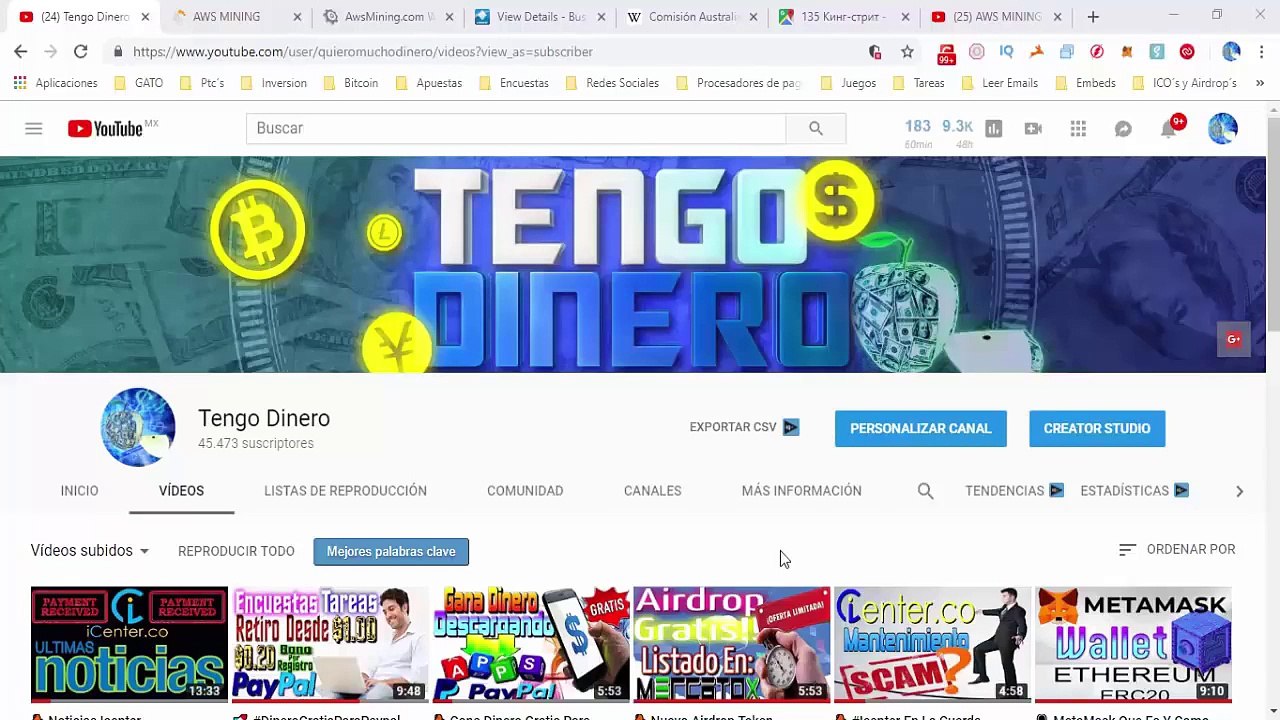Open the Bitcoin bookmarks folder

point(351,83)
